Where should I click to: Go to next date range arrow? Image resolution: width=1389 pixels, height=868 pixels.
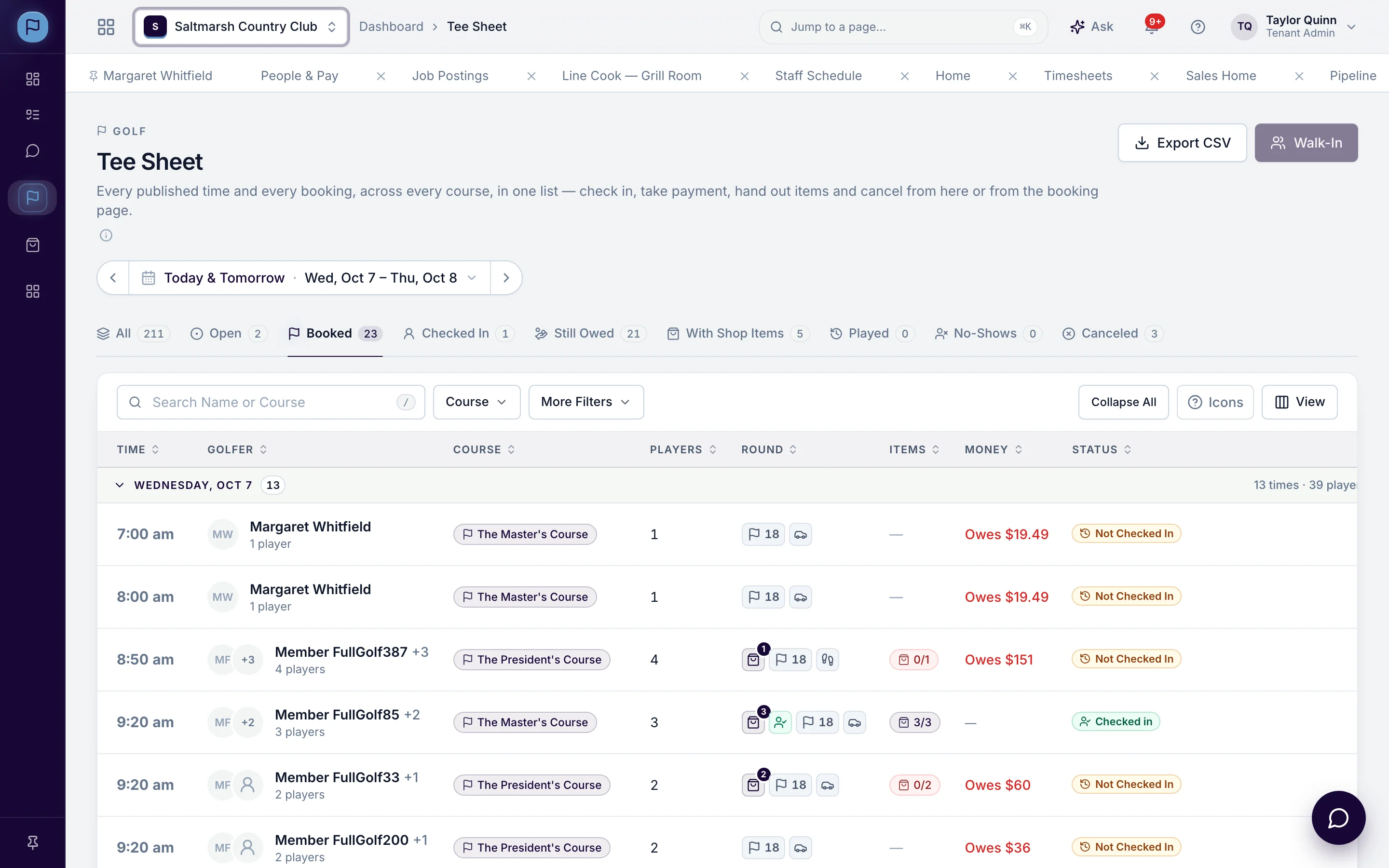[x=505, y=278]
